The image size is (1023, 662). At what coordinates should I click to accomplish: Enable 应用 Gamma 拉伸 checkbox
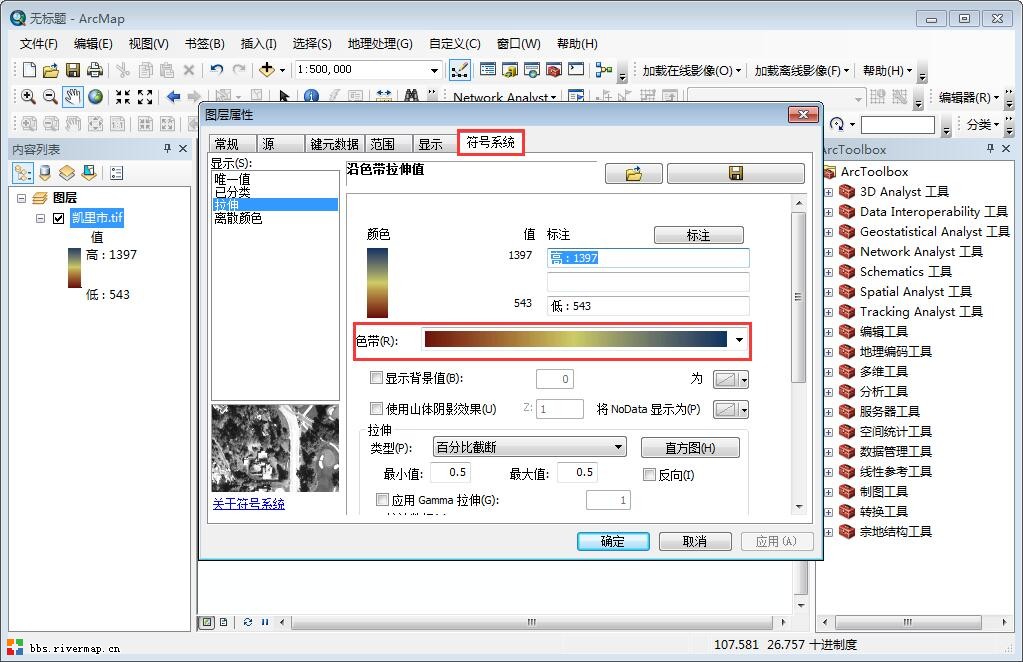tap(382, 500)
